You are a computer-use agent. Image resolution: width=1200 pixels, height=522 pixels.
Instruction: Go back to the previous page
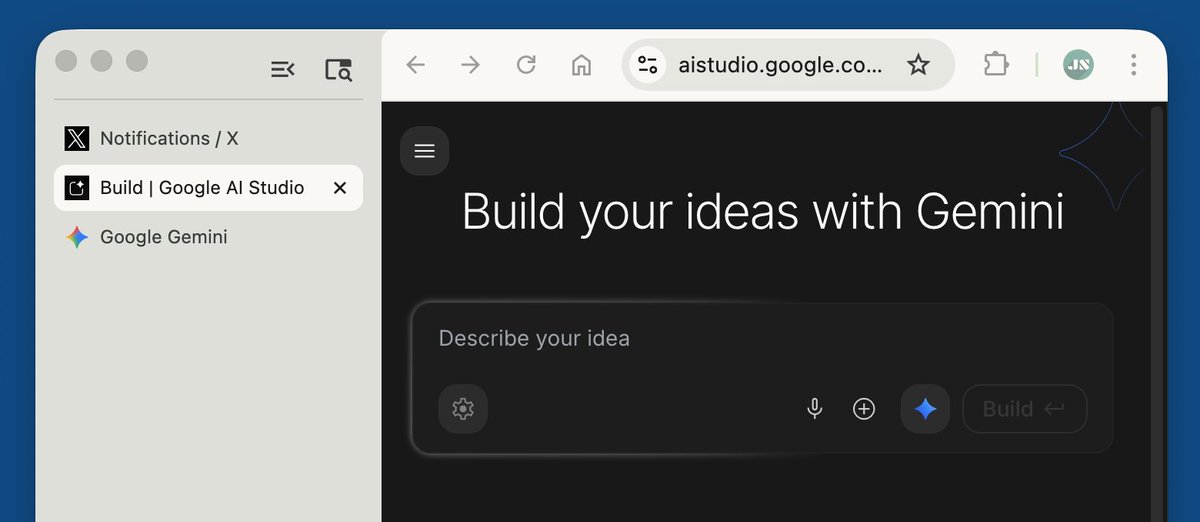pos(415,65)
